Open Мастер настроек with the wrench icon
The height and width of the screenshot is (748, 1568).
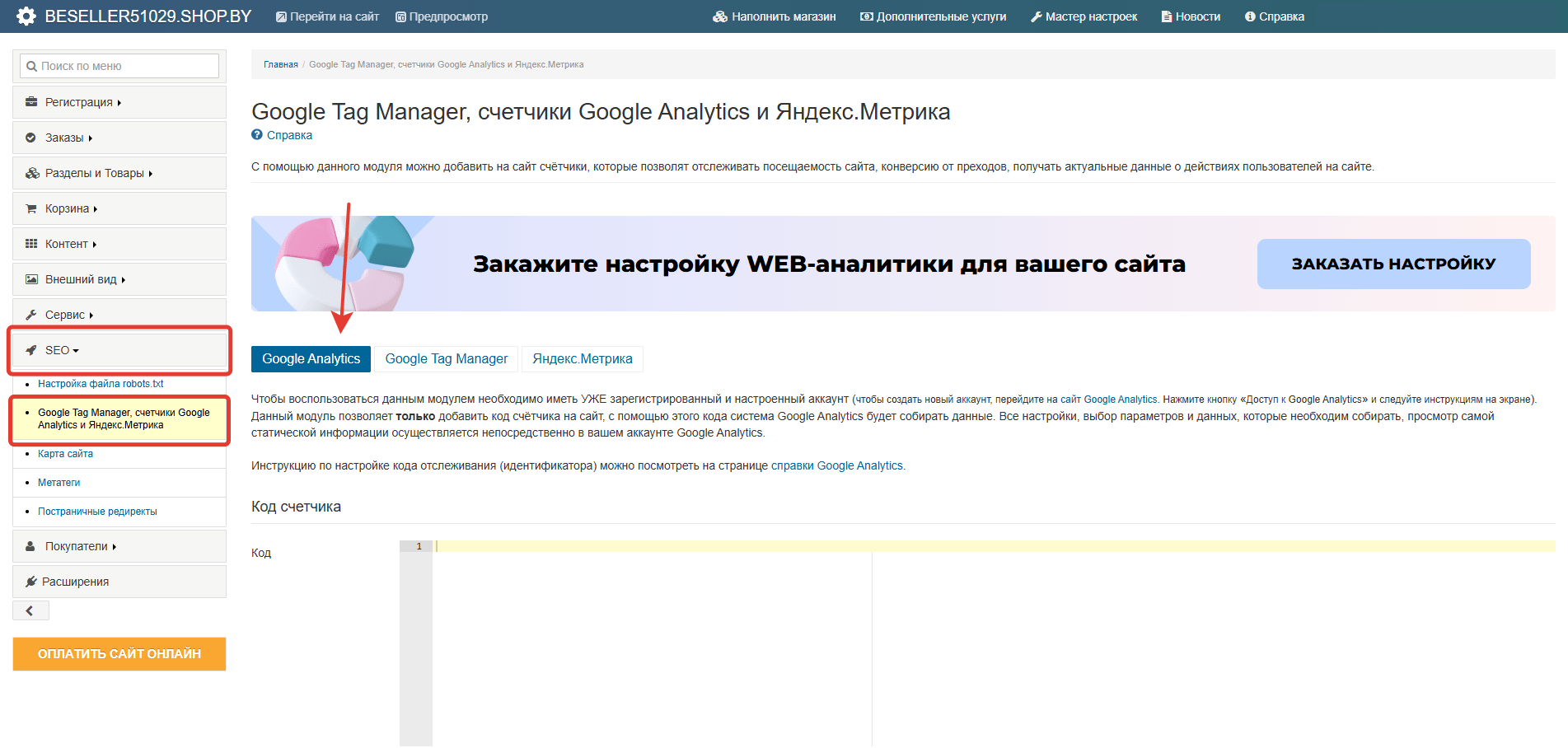(x=1084, y=16)
